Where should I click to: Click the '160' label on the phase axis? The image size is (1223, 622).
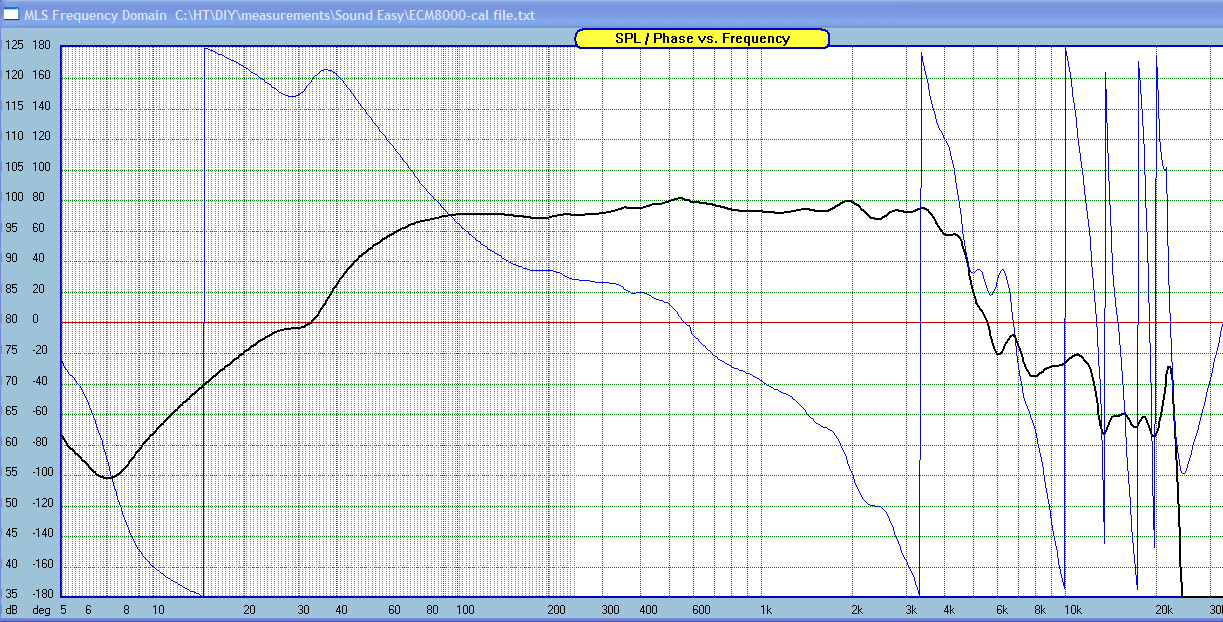point(42,76)
